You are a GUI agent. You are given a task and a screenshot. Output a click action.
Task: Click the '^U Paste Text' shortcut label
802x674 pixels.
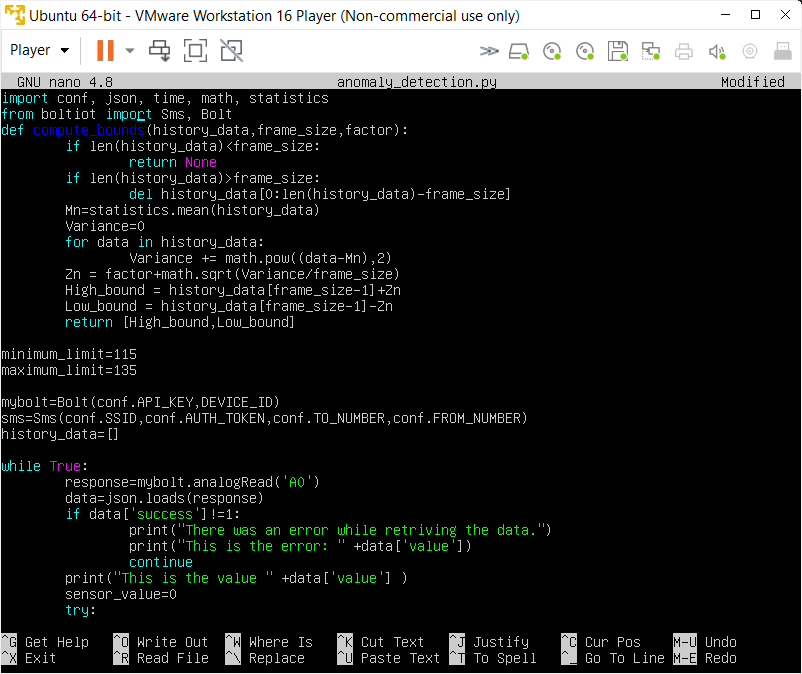[389, 658]
